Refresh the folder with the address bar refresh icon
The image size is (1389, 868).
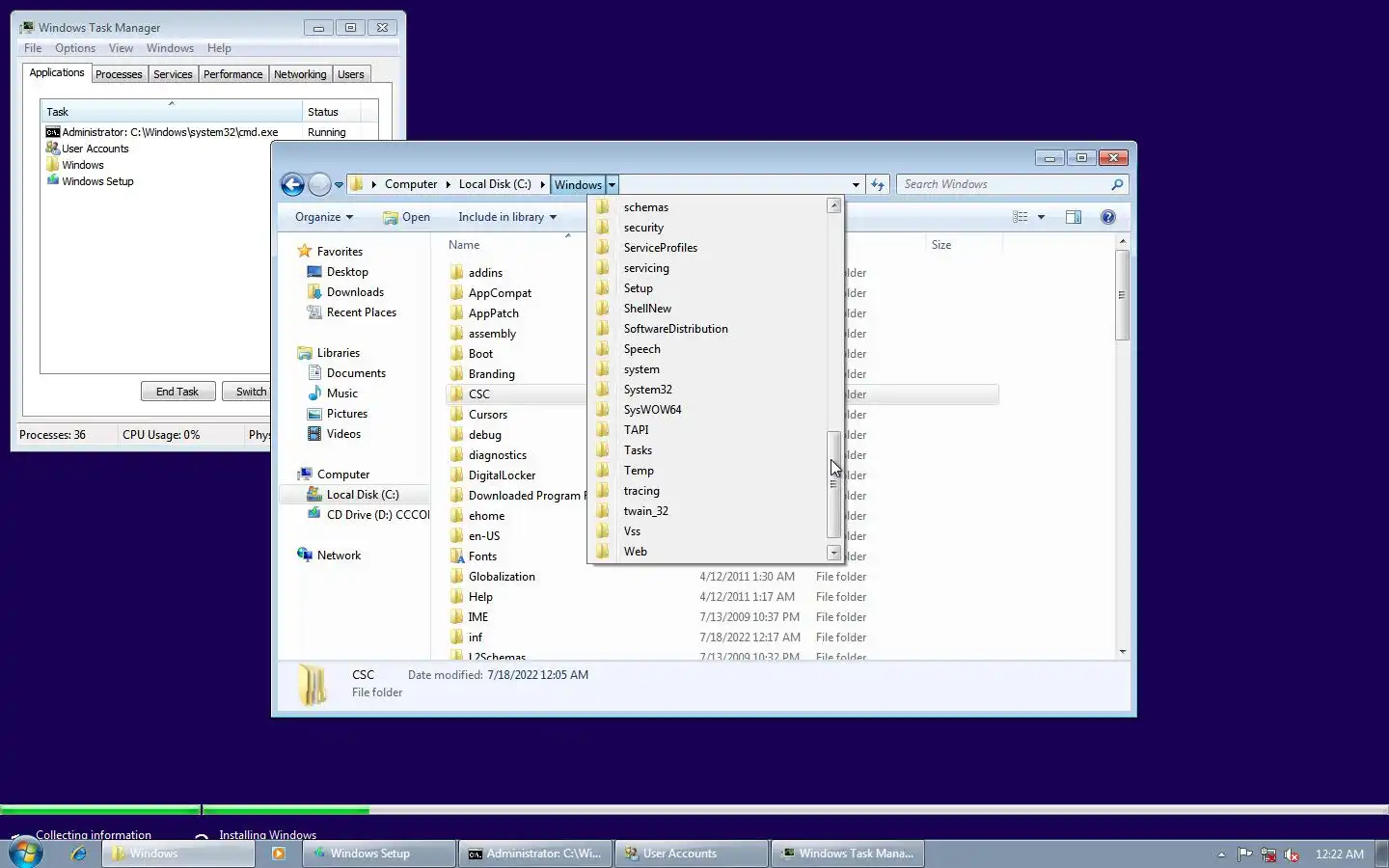point(877,184)
